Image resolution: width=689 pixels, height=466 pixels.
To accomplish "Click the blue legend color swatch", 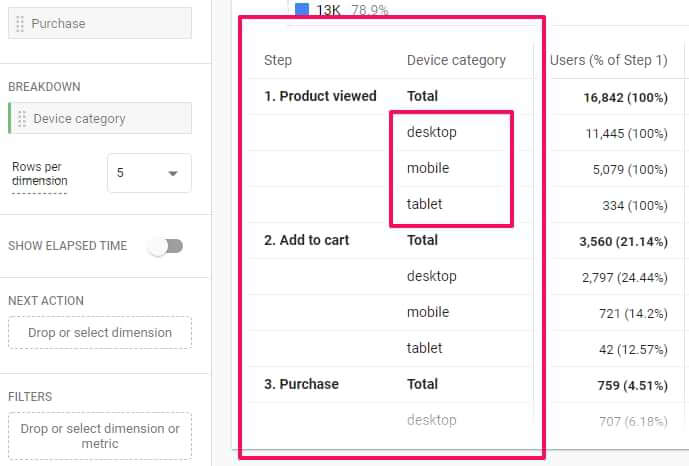I will (302, 10).
